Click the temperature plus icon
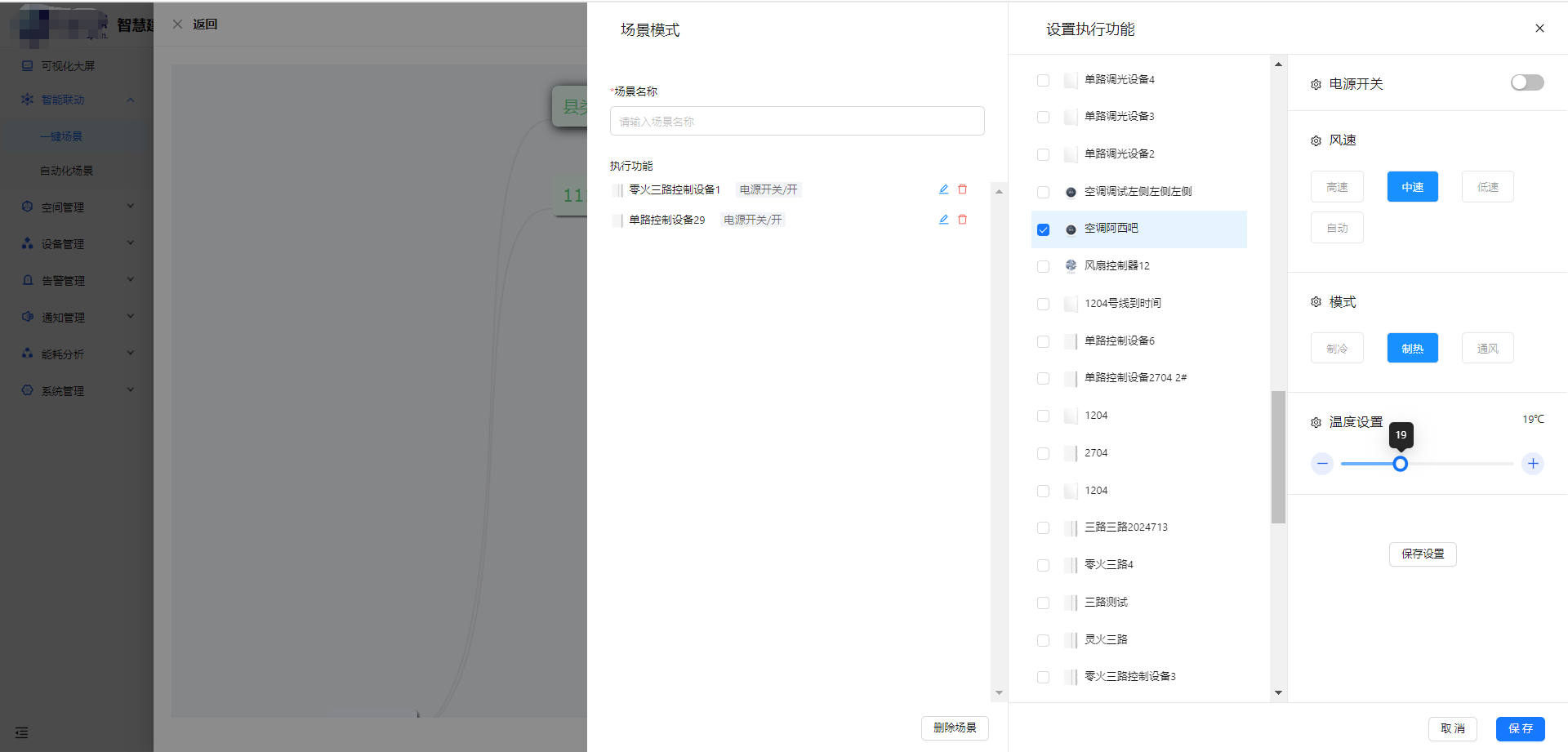1568x752 pixels. pyautogui.click(x=1533, y=464)
